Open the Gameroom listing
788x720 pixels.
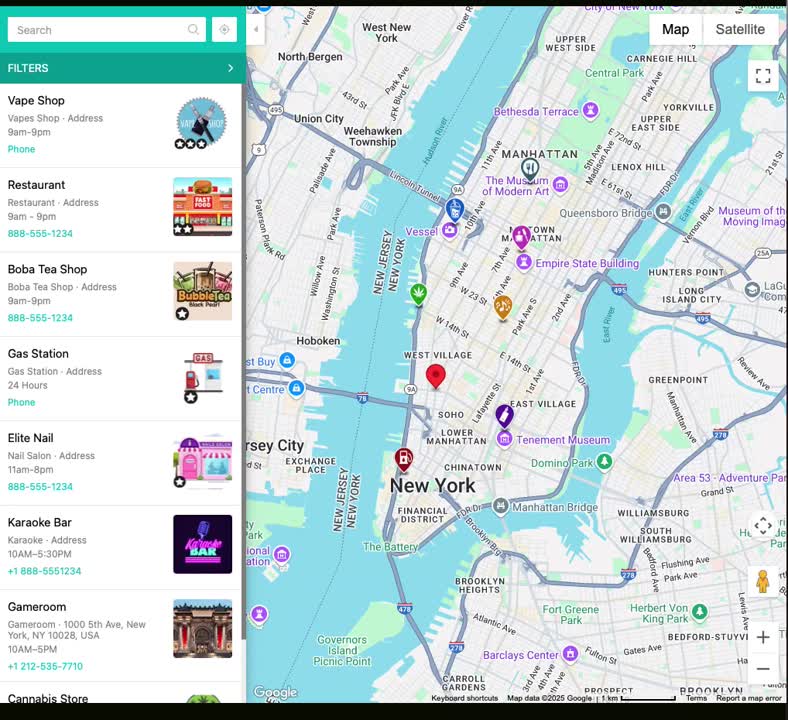click(x=37, y=607)
